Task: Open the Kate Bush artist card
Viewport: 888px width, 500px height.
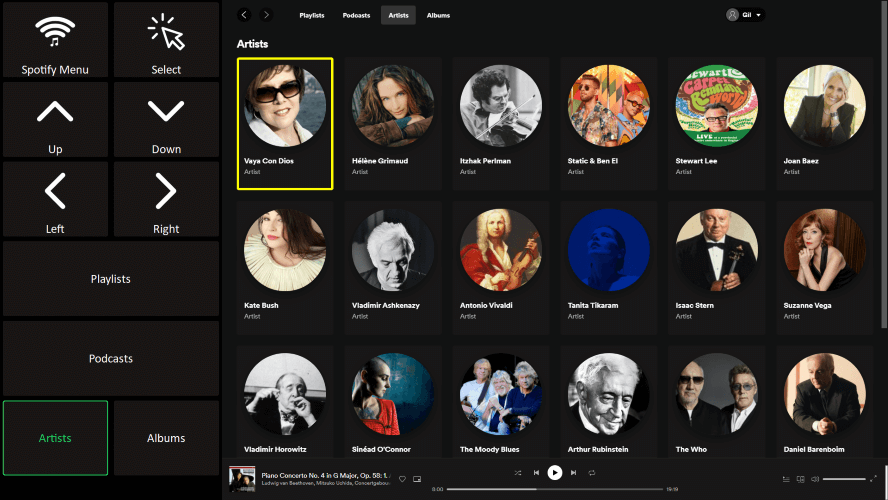Action: 285,264
